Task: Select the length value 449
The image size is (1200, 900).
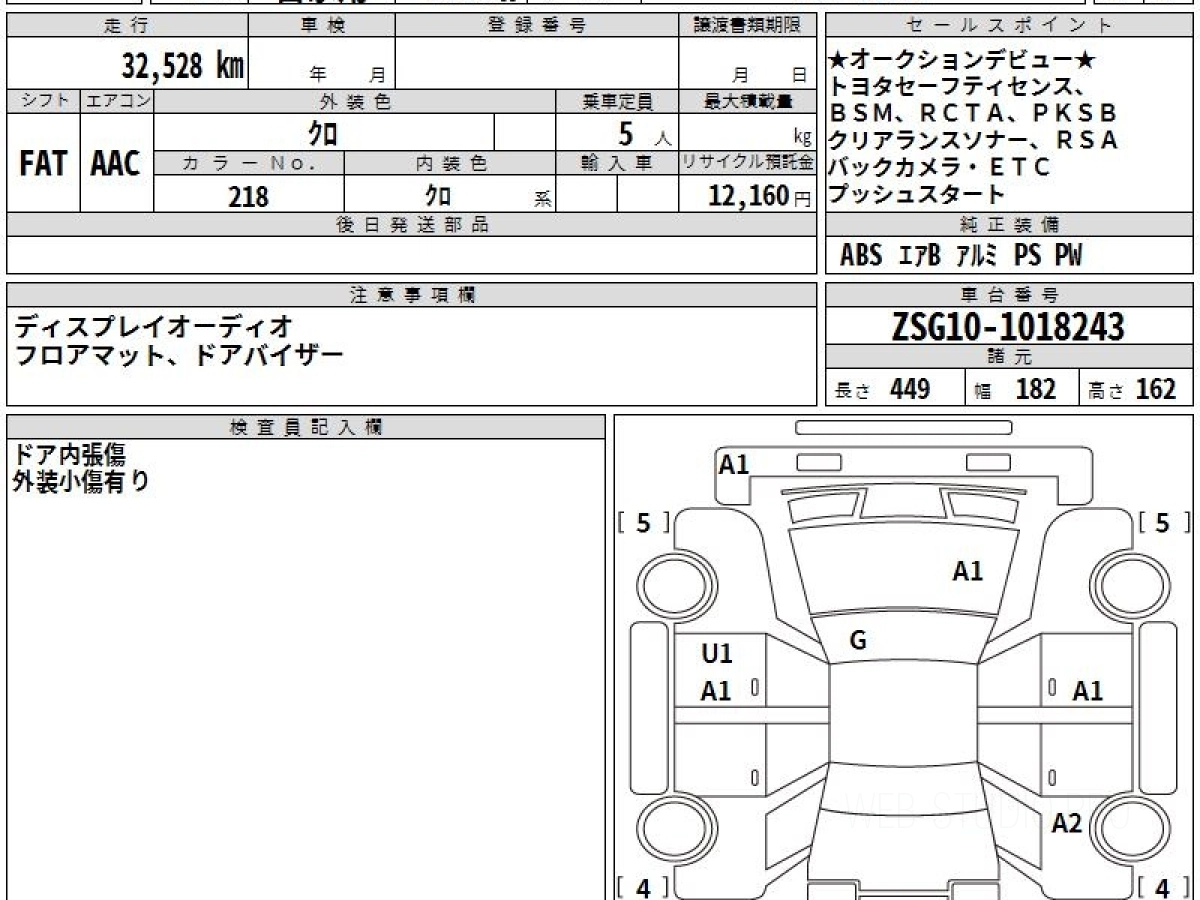Action: pos(910,389)
